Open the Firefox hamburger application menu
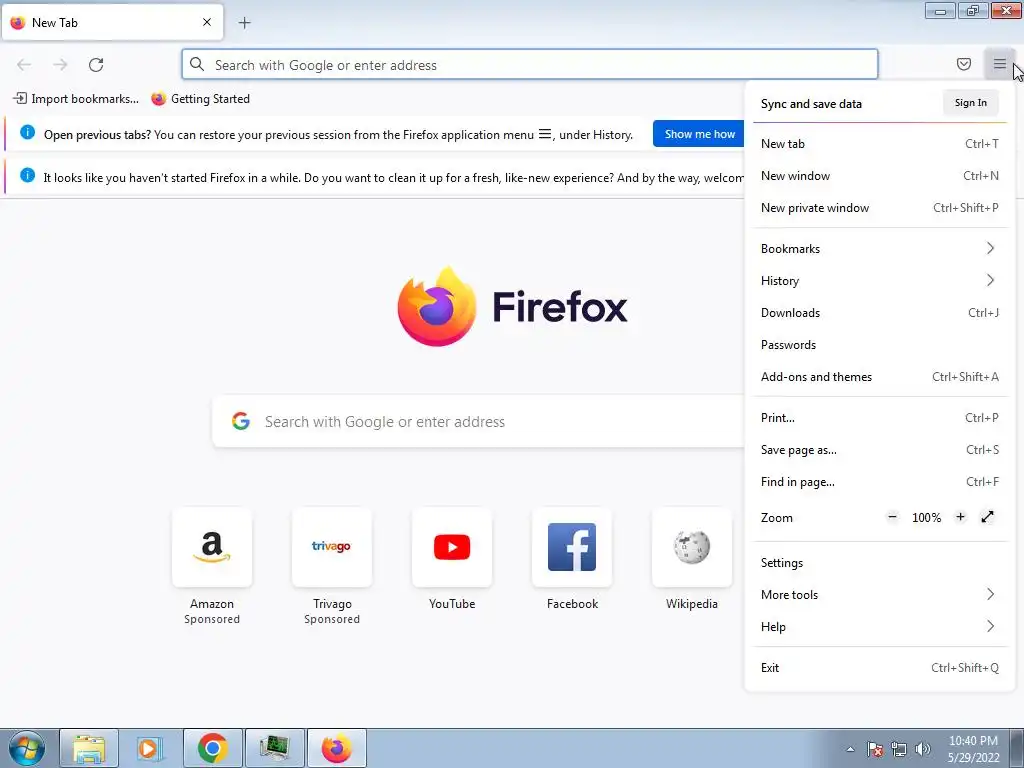 tap(999, 64)
